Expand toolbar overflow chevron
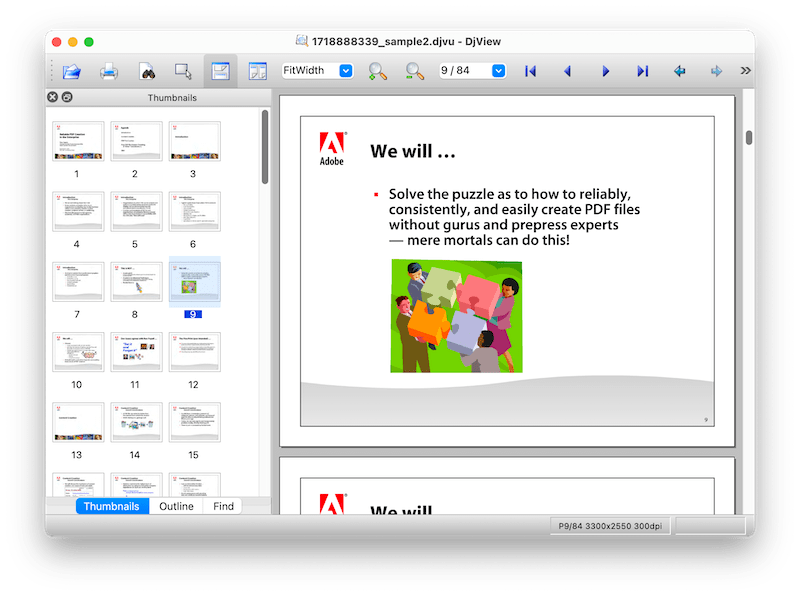The image size is (800, 596). point(745,71)
